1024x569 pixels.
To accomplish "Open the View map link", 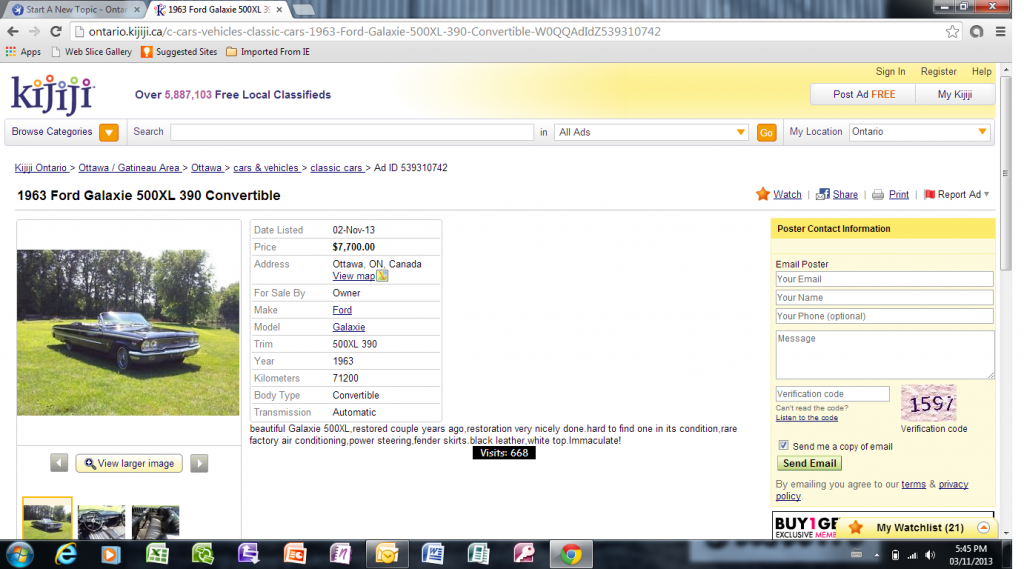I will 354,276.
